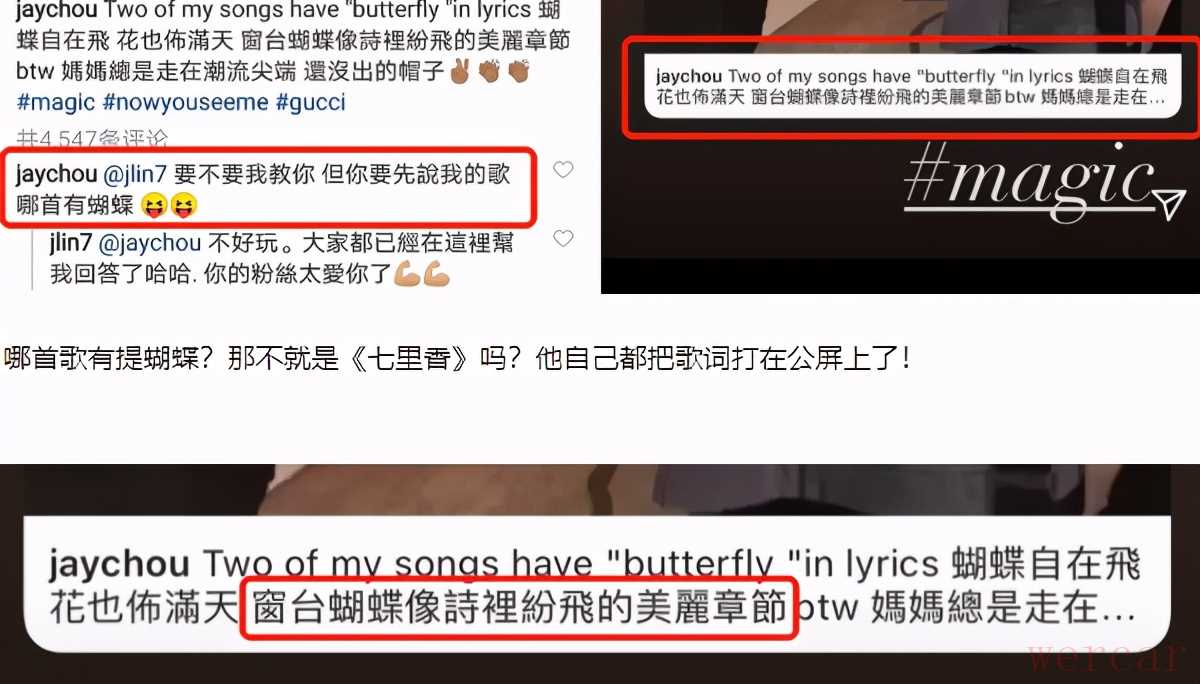
Task: Click jlin7 username in the reply
Action: 71,242
